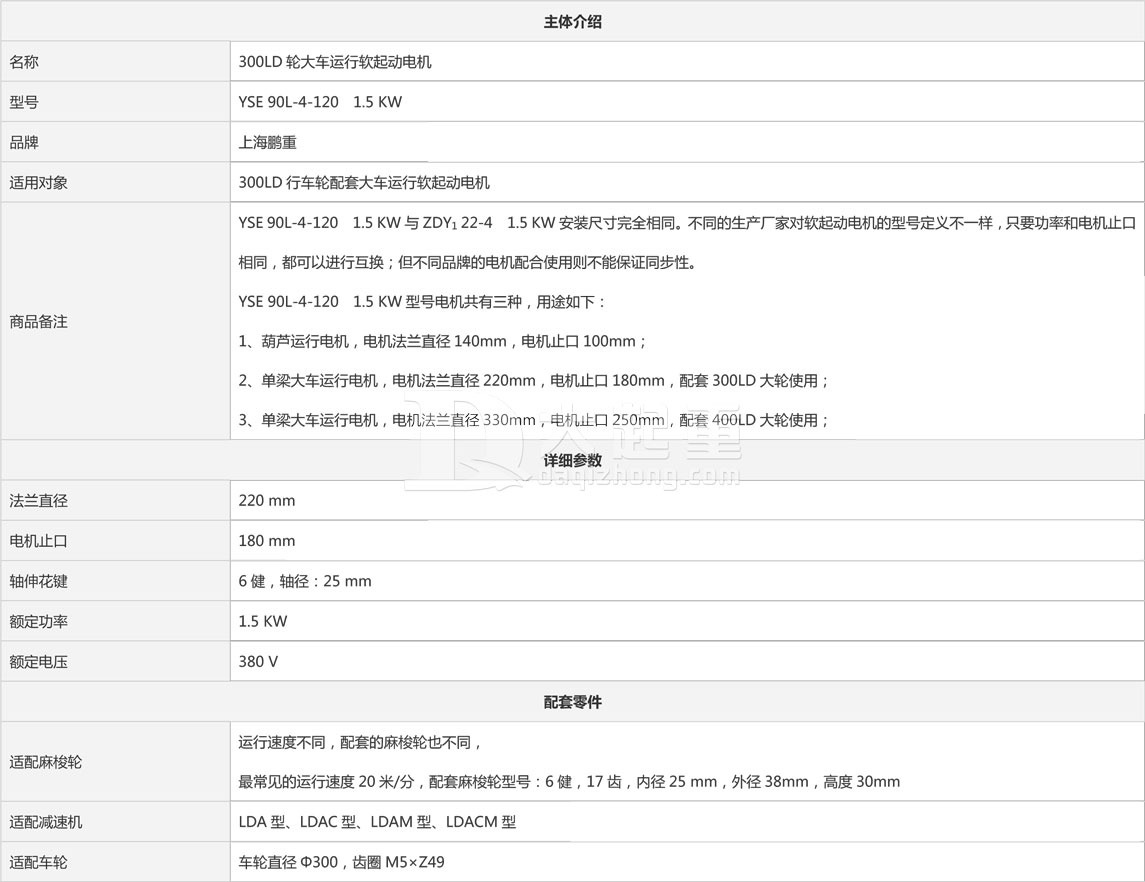
Task: Click the 300LD 轮大车运行软起动电机 name value
Action: pos(335,62)
